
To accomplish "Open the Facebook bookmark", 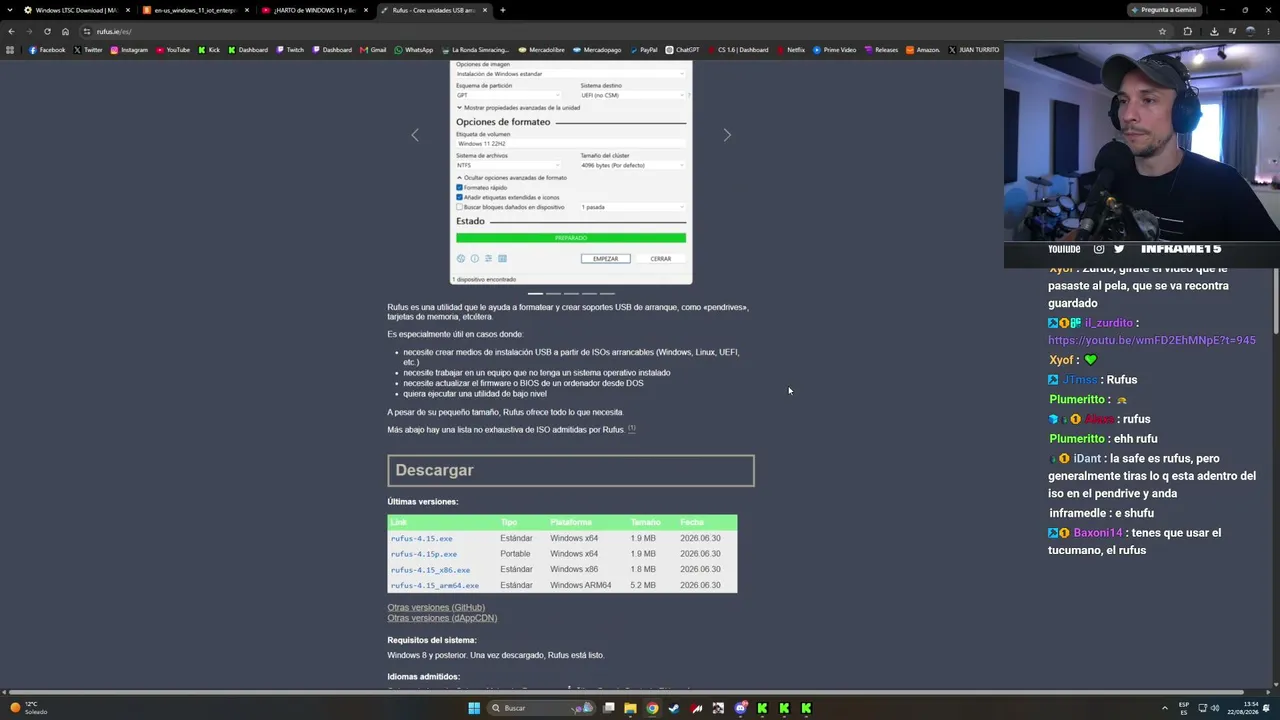I will pyautogui.click(x=47, y=50).
